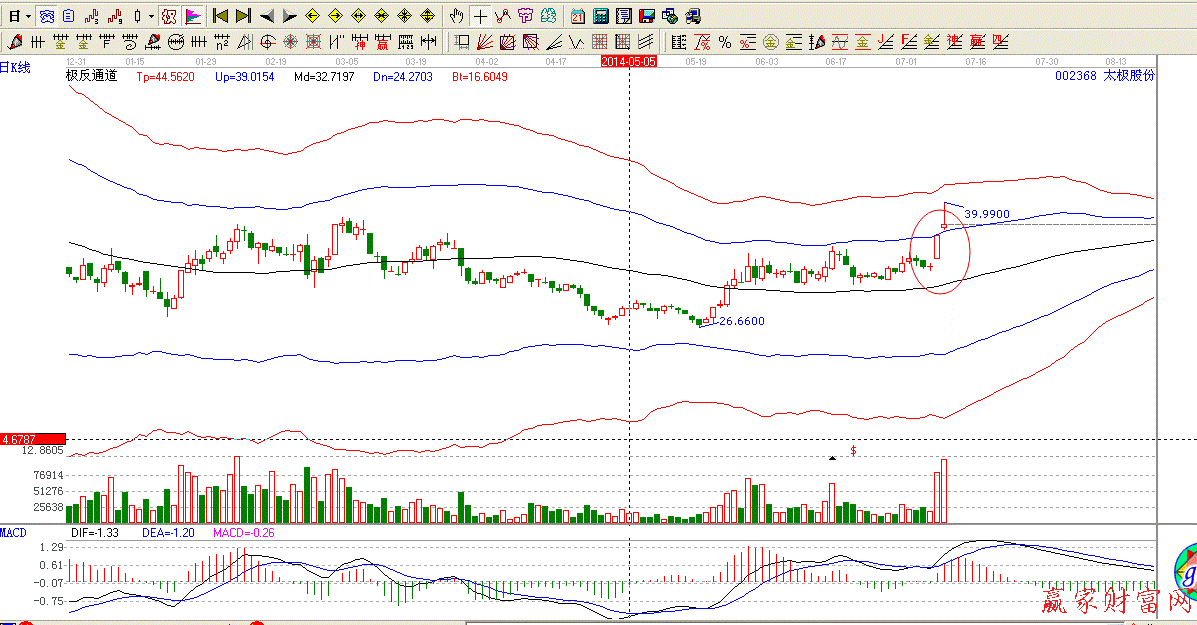Click the black left arrow step-back icon
The height and width of the screenshot is (625, 1197).
pos(267,16)
